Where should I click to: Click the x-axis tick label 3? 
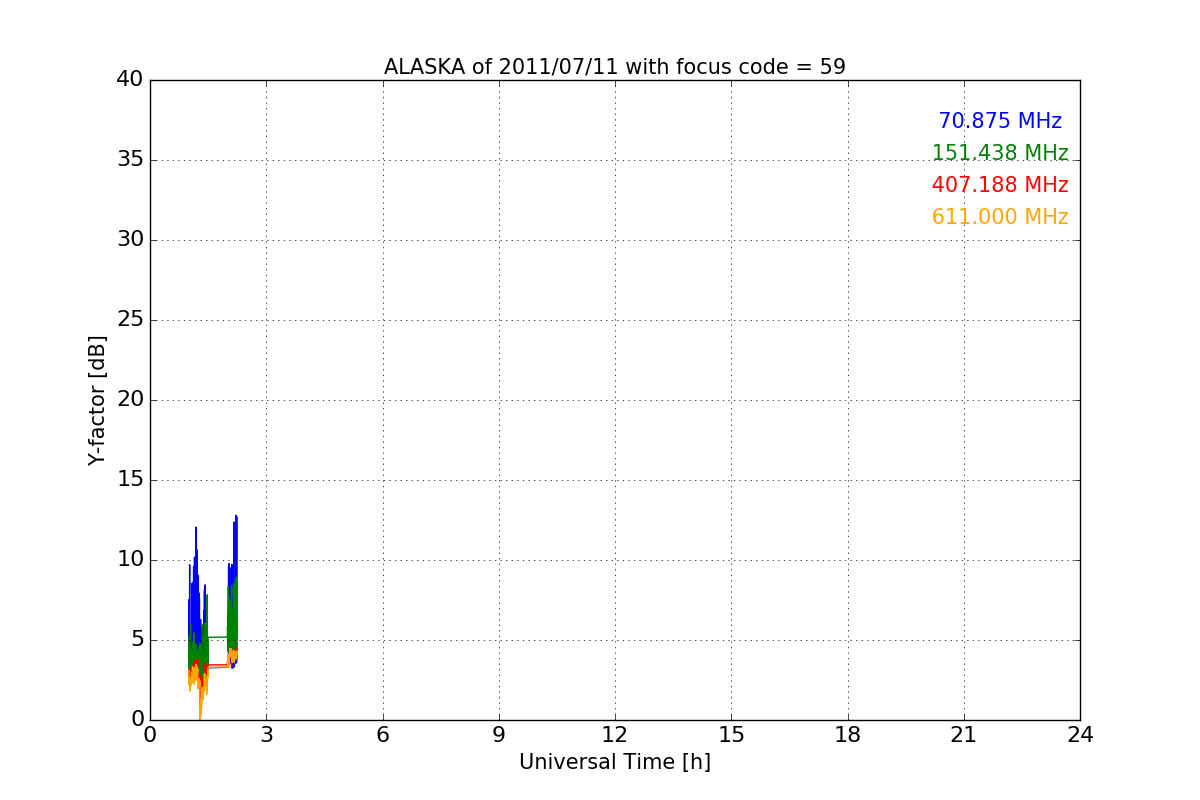click(266, 735)
